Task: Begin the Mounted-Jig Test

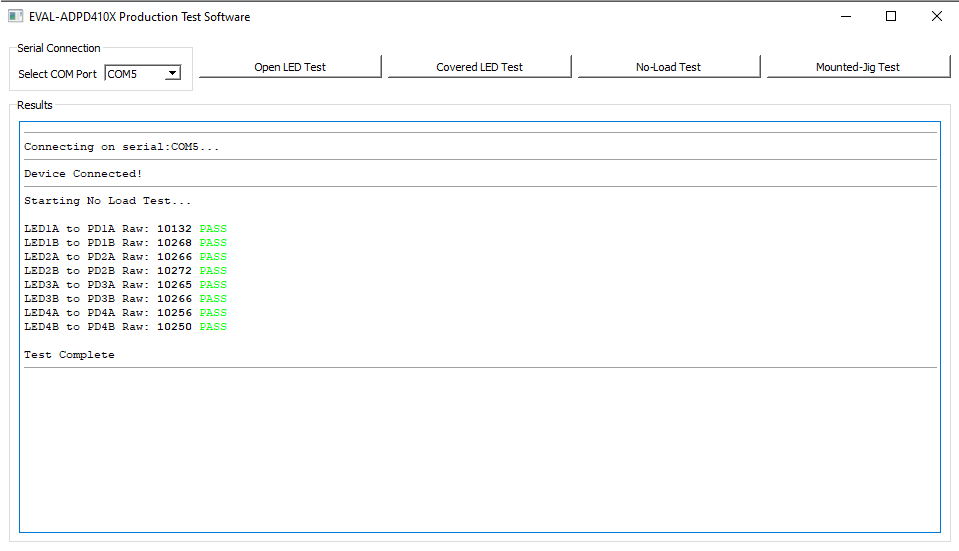Action: click(857, 67)
